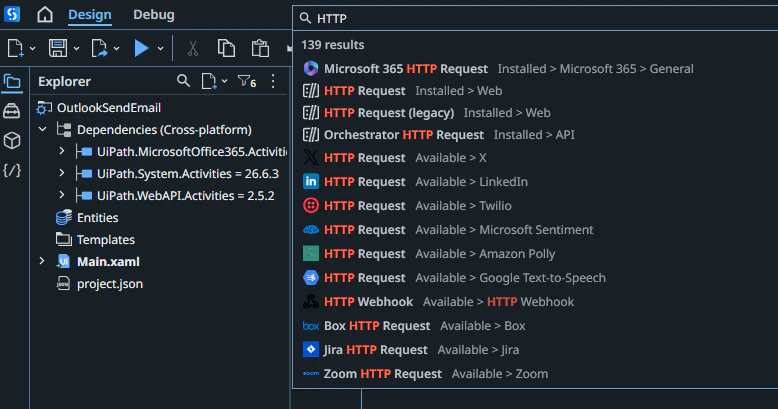
Task: Choose HTTP Request Amazon Polly result
Action: (x=536, y=254)
